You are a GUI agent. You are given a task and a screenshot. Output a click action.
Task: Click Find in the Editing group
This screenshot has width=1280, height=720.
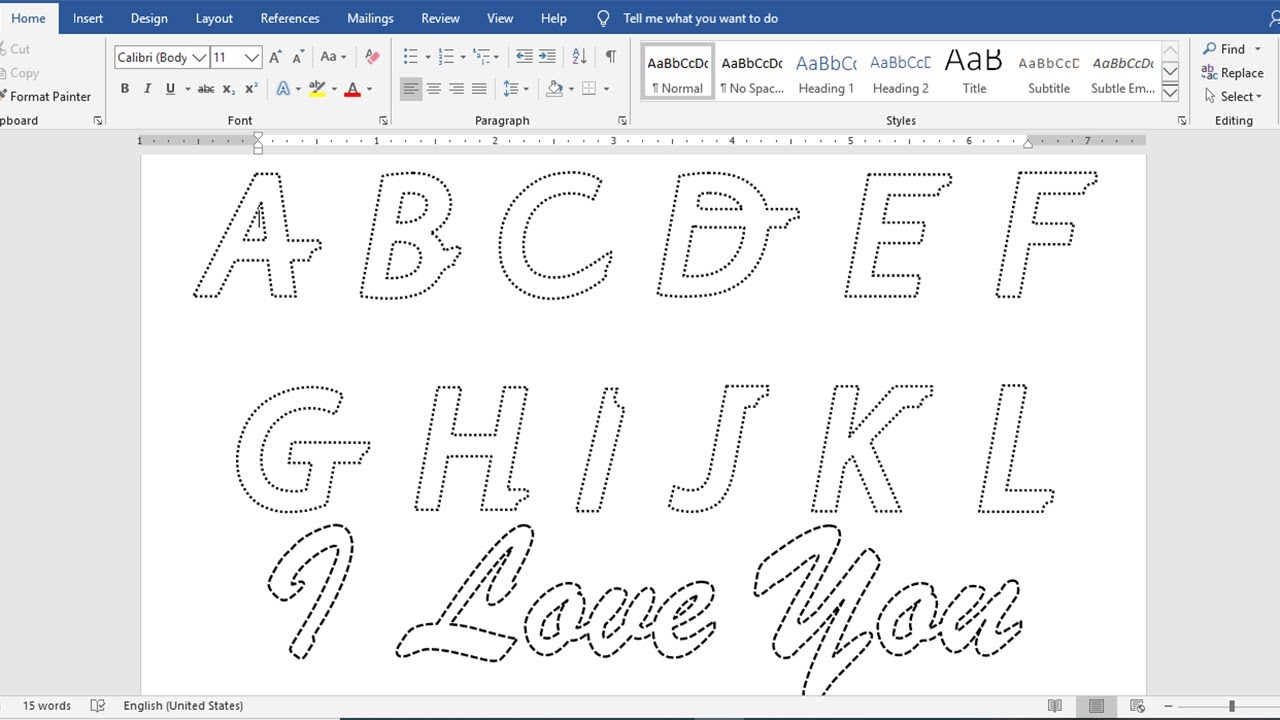1225,49
